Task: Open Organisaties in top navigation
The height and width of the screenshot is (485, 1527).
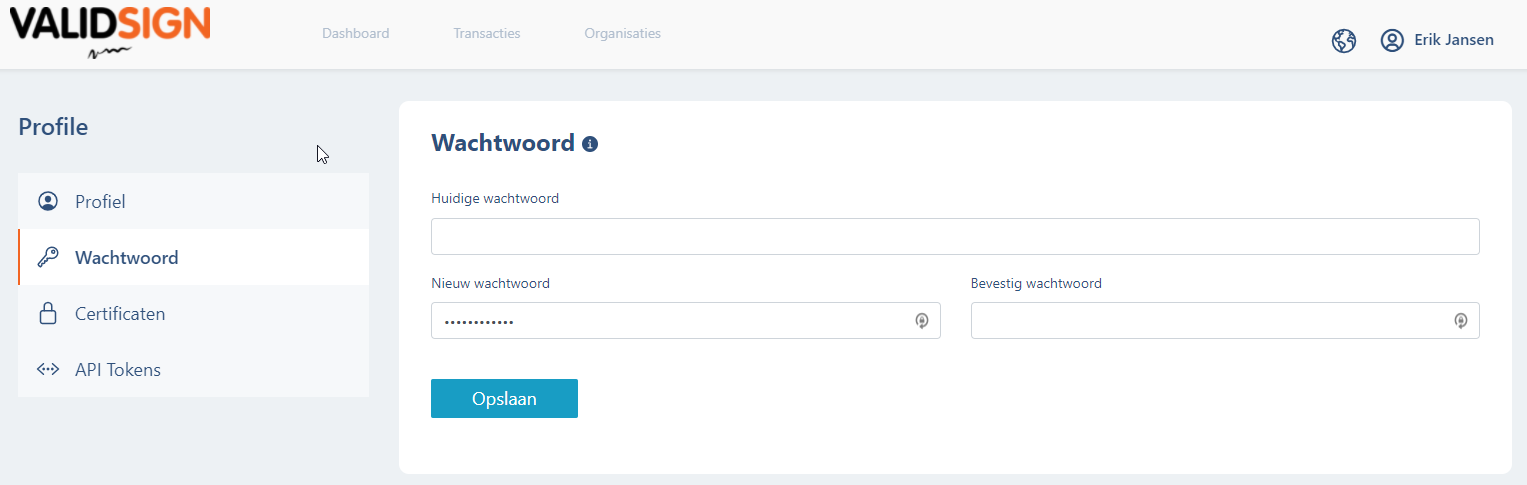Action: click(623, 33)
